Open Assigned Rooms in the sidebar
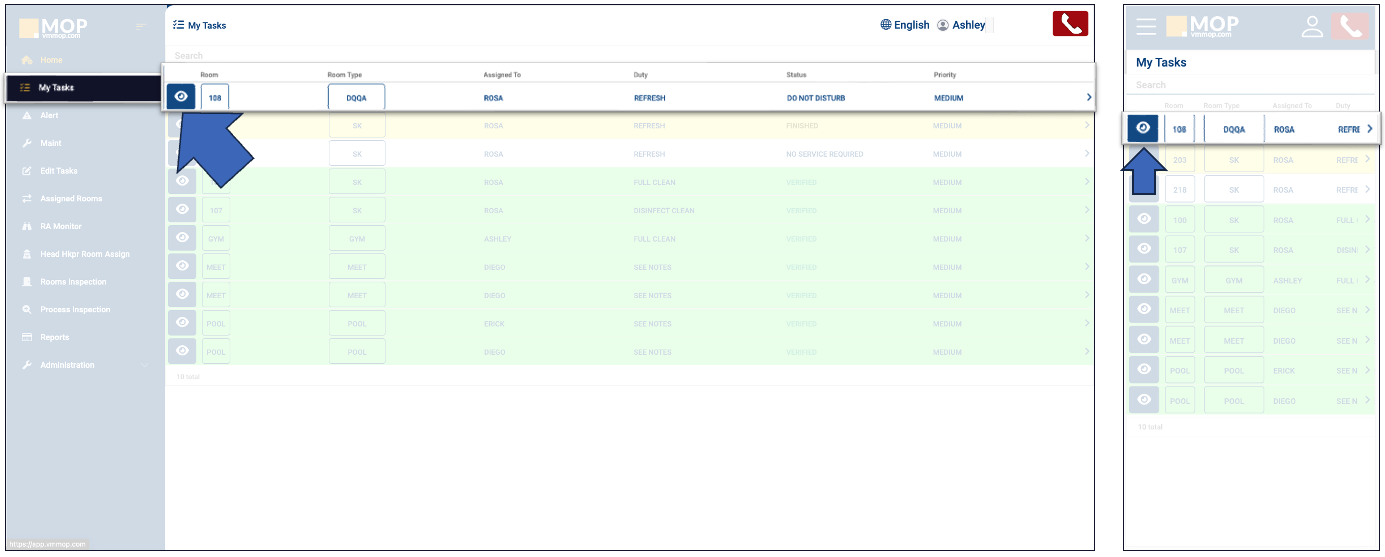1385x557 pixels. tap(70, 199)
